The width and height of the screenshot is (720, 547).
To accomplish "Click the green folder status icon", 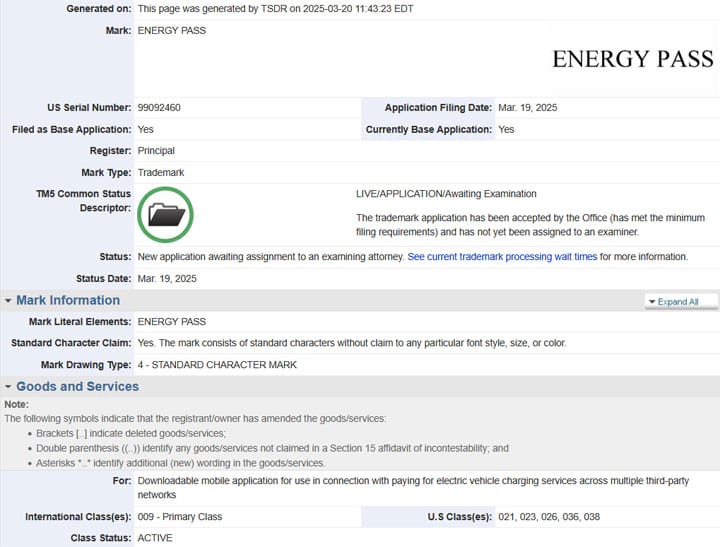I will pos(165,214).
